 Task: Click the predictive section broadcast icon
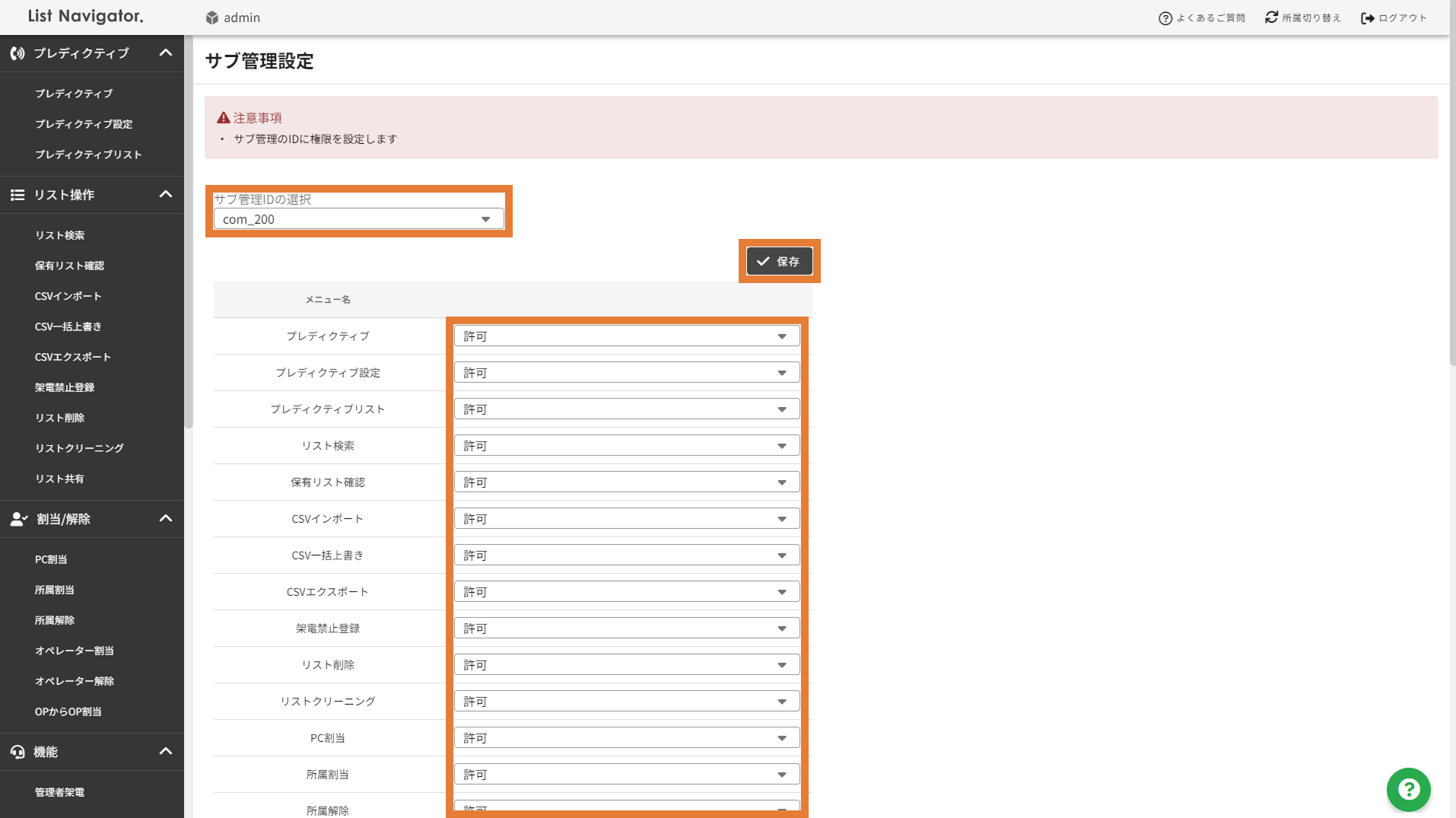[17, 53]
